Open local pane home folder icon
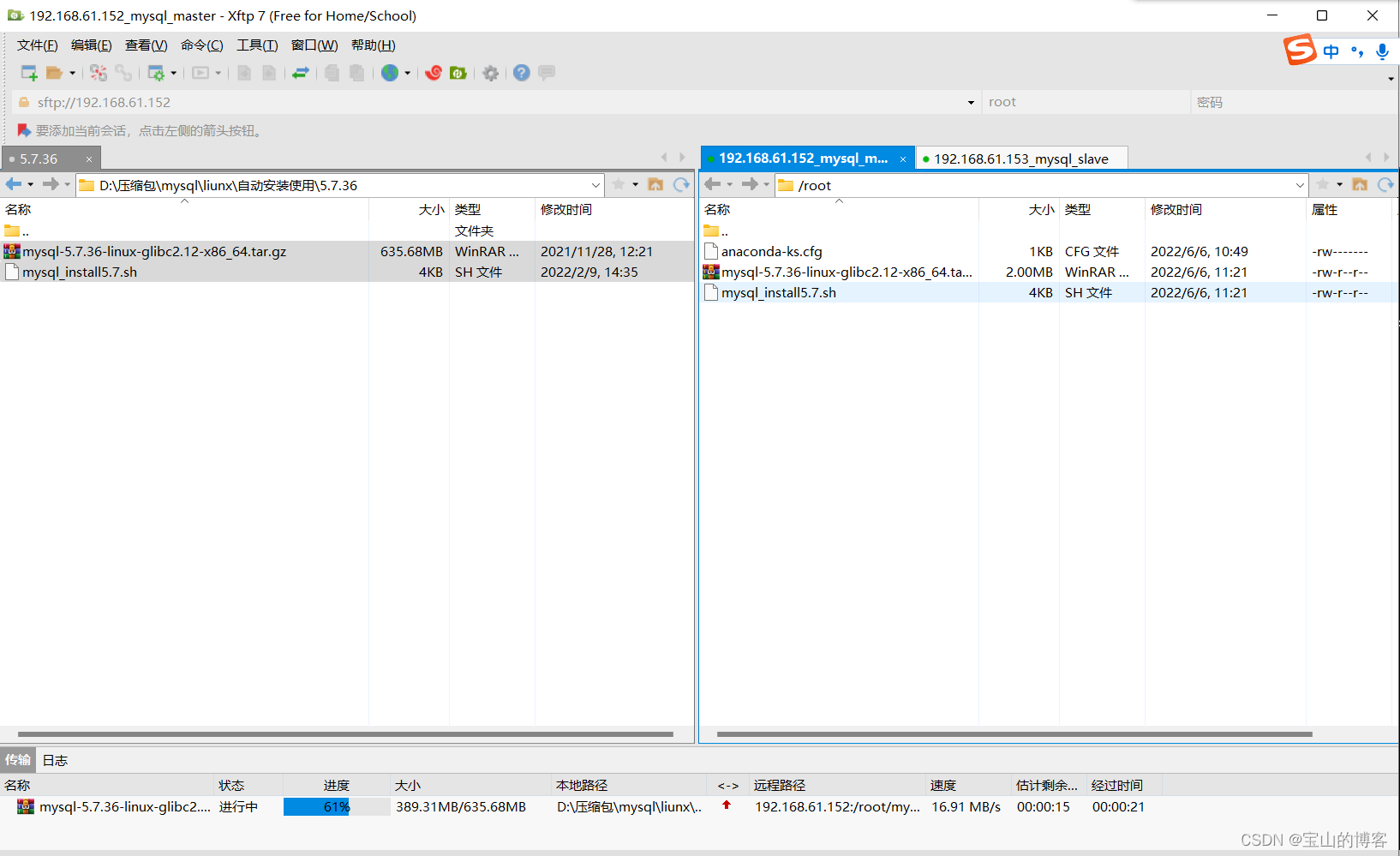This screenshot has width=1400, height=856. click(x=656, y=184)
